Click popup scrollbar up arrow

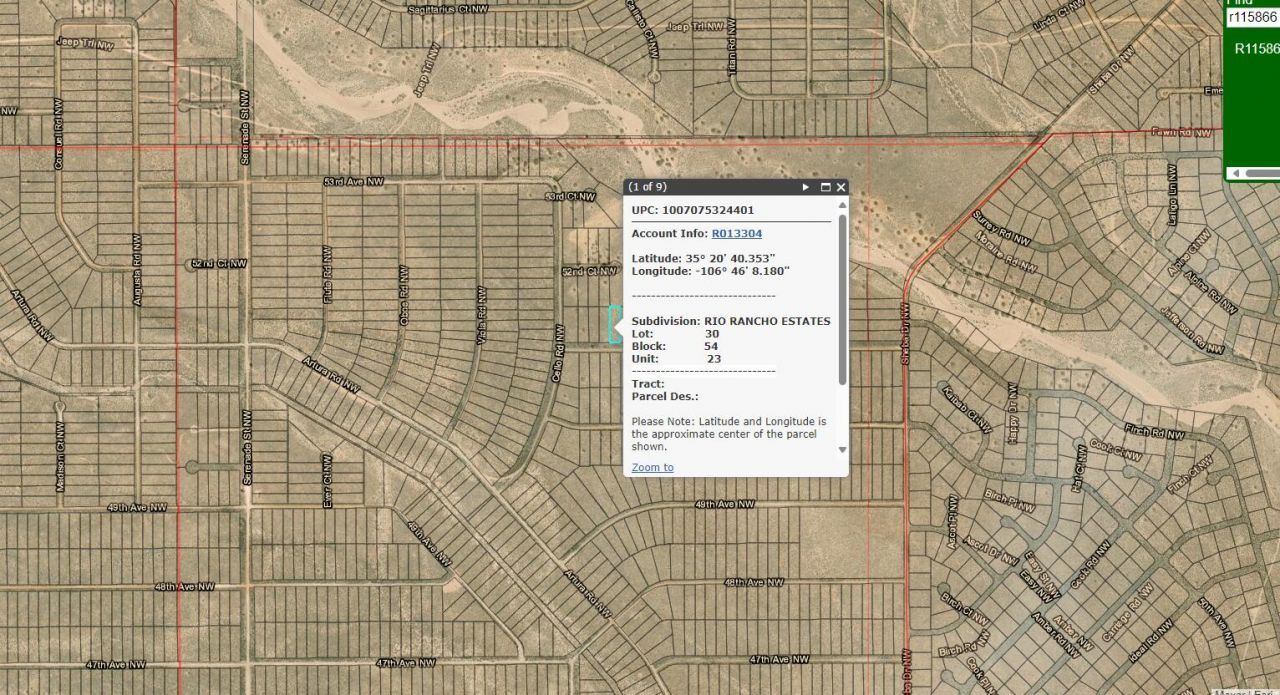(x=842, y=205)
